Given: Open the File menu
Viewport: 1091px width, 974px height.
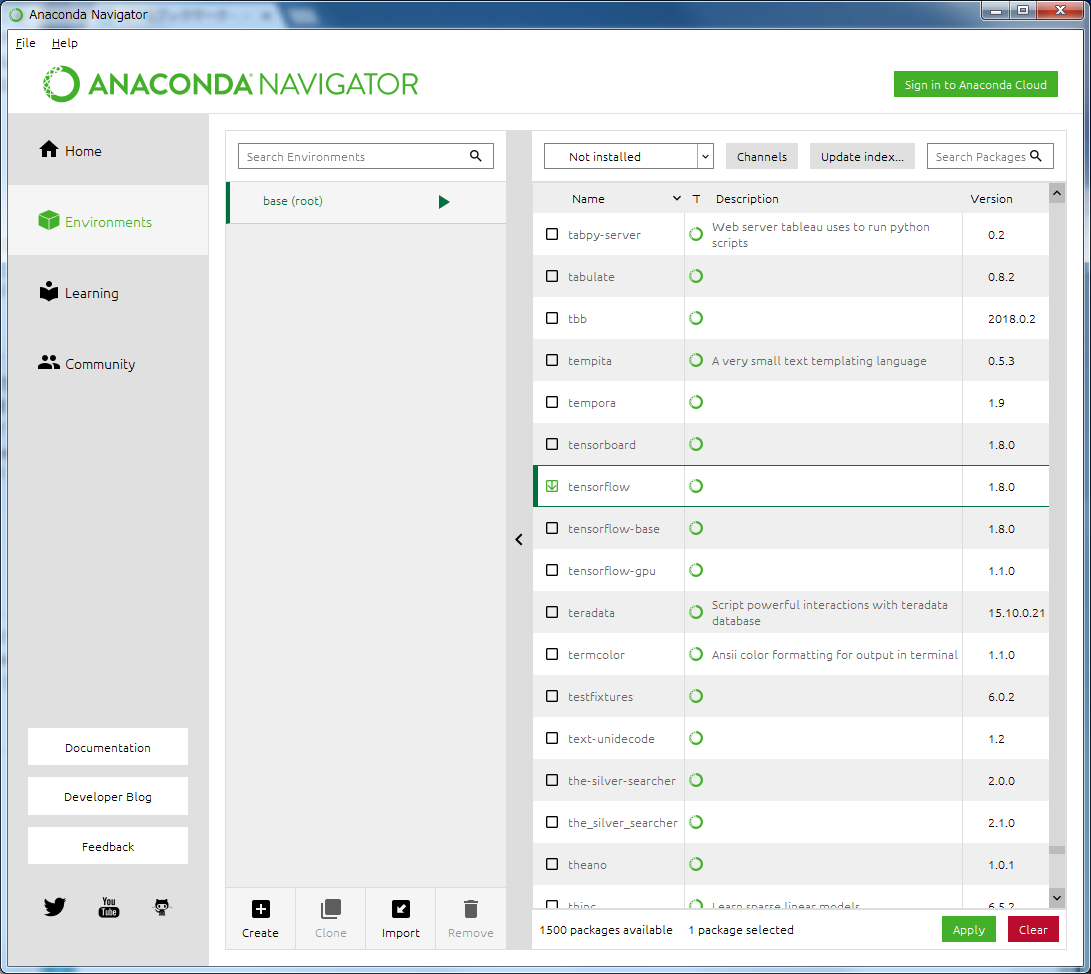Looking at the screenshot, I should click(25, 42).
